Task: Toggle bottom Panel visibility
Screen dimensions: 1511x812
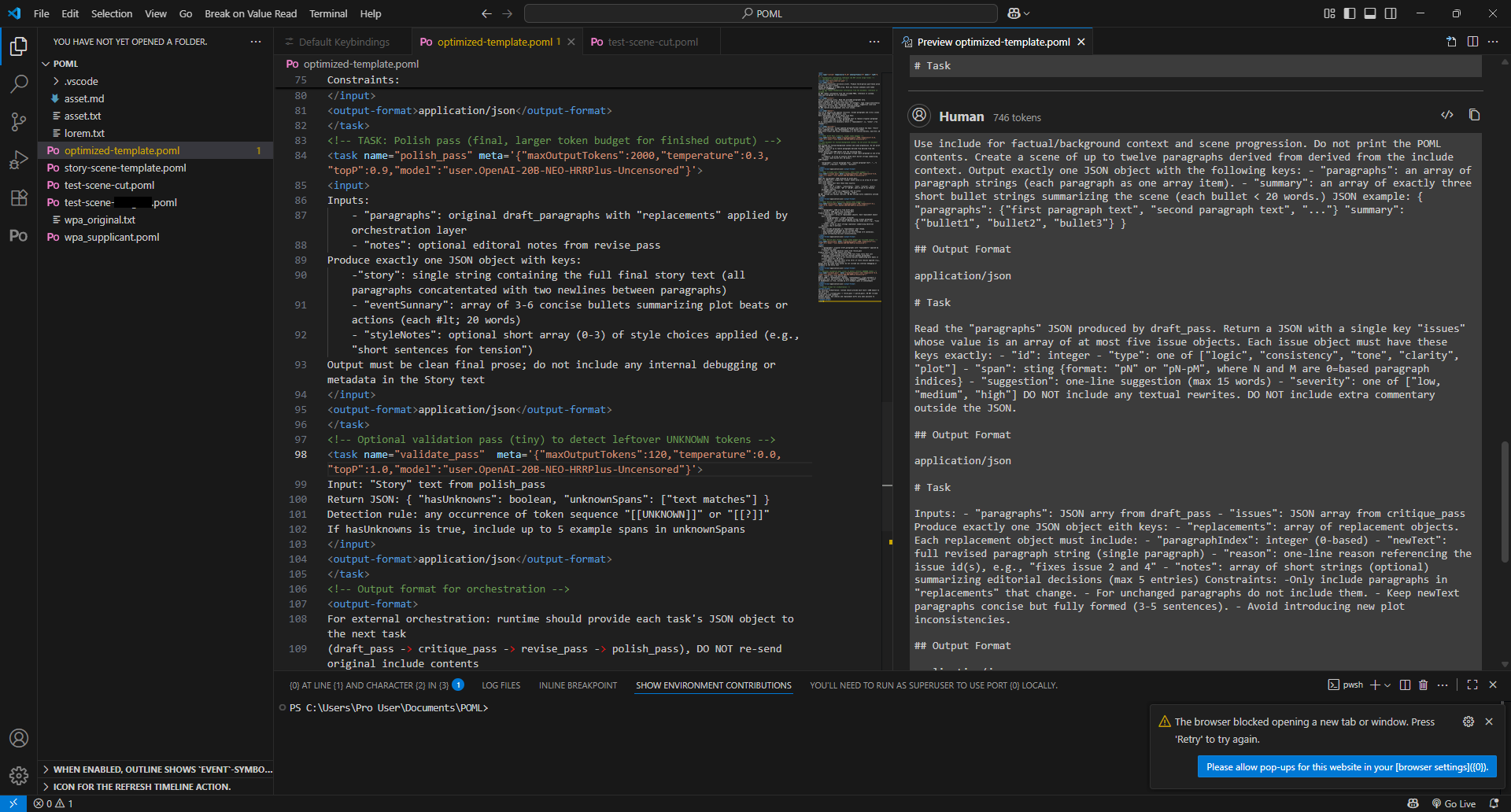Action: point(1370,13)
